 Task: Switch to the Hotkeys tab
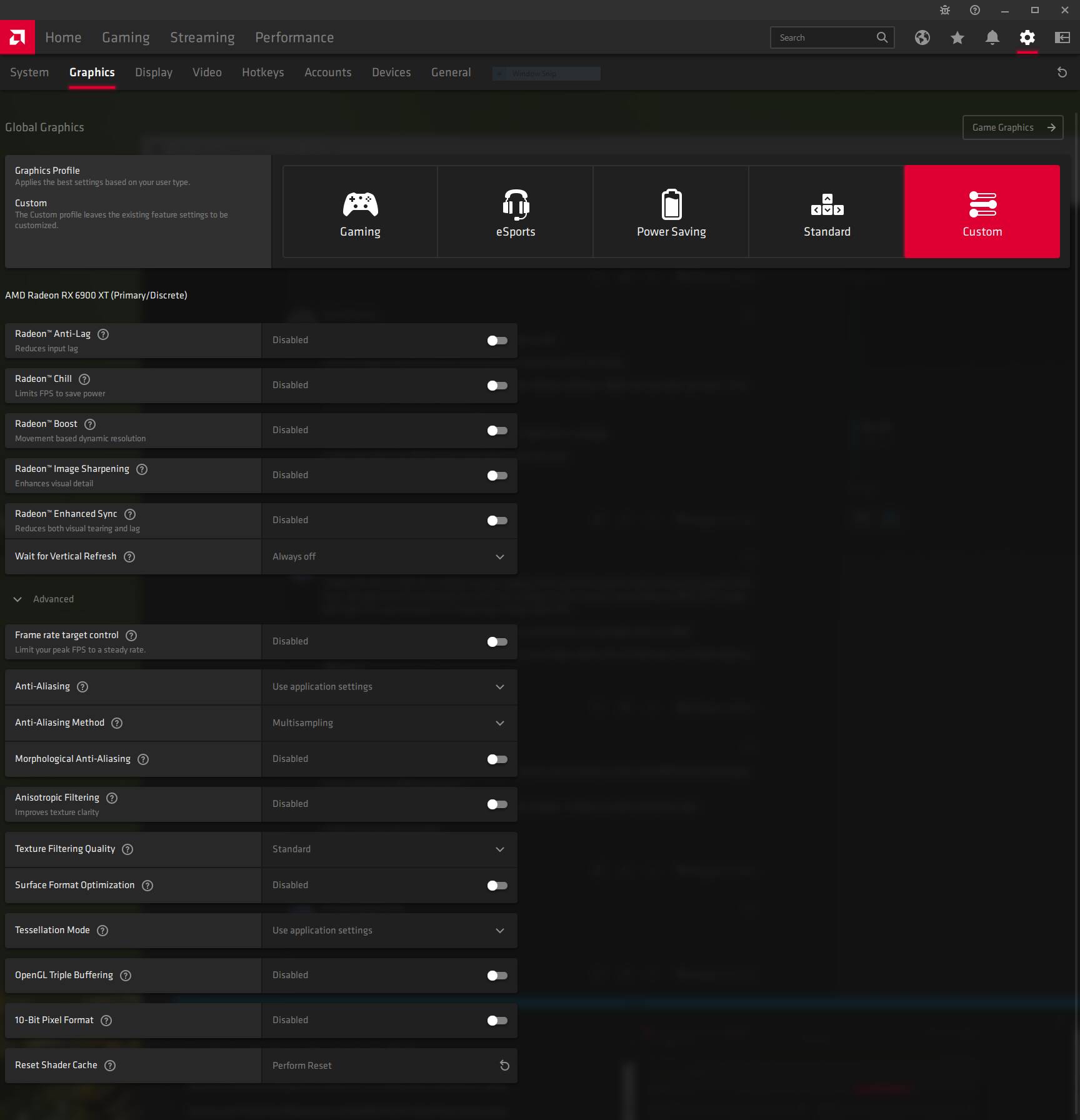(263, 72)
